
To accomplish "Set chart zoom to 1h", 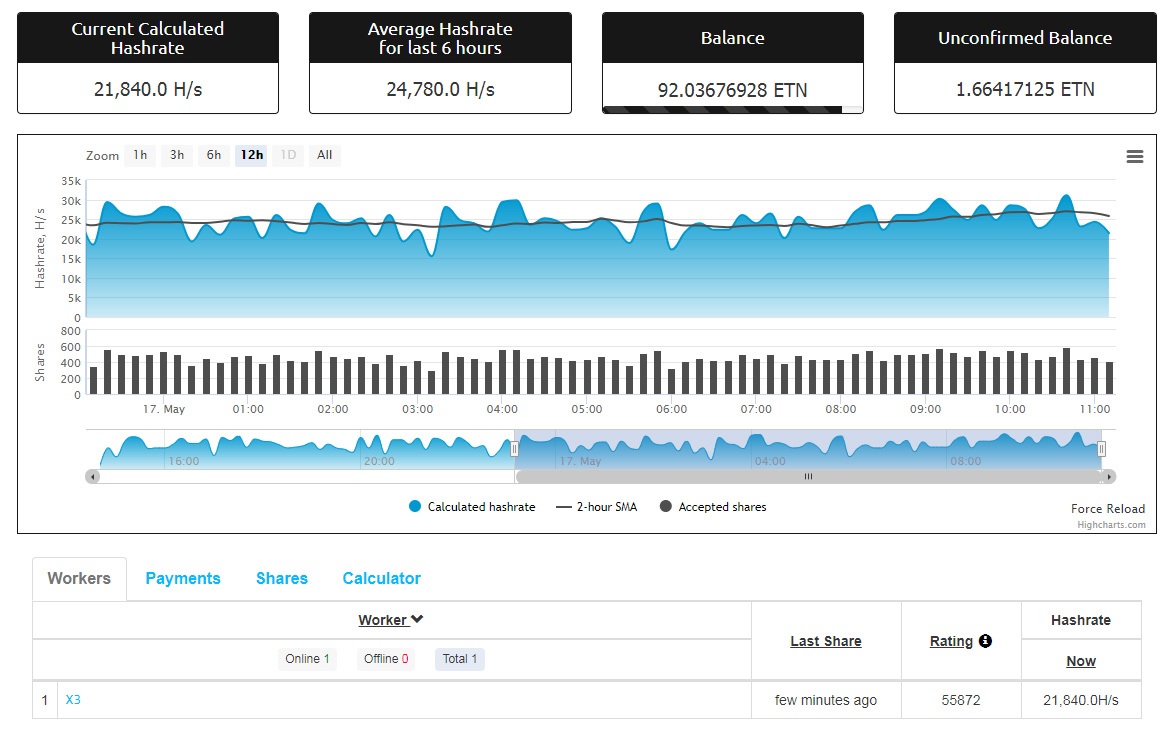I will coord(140,155).
